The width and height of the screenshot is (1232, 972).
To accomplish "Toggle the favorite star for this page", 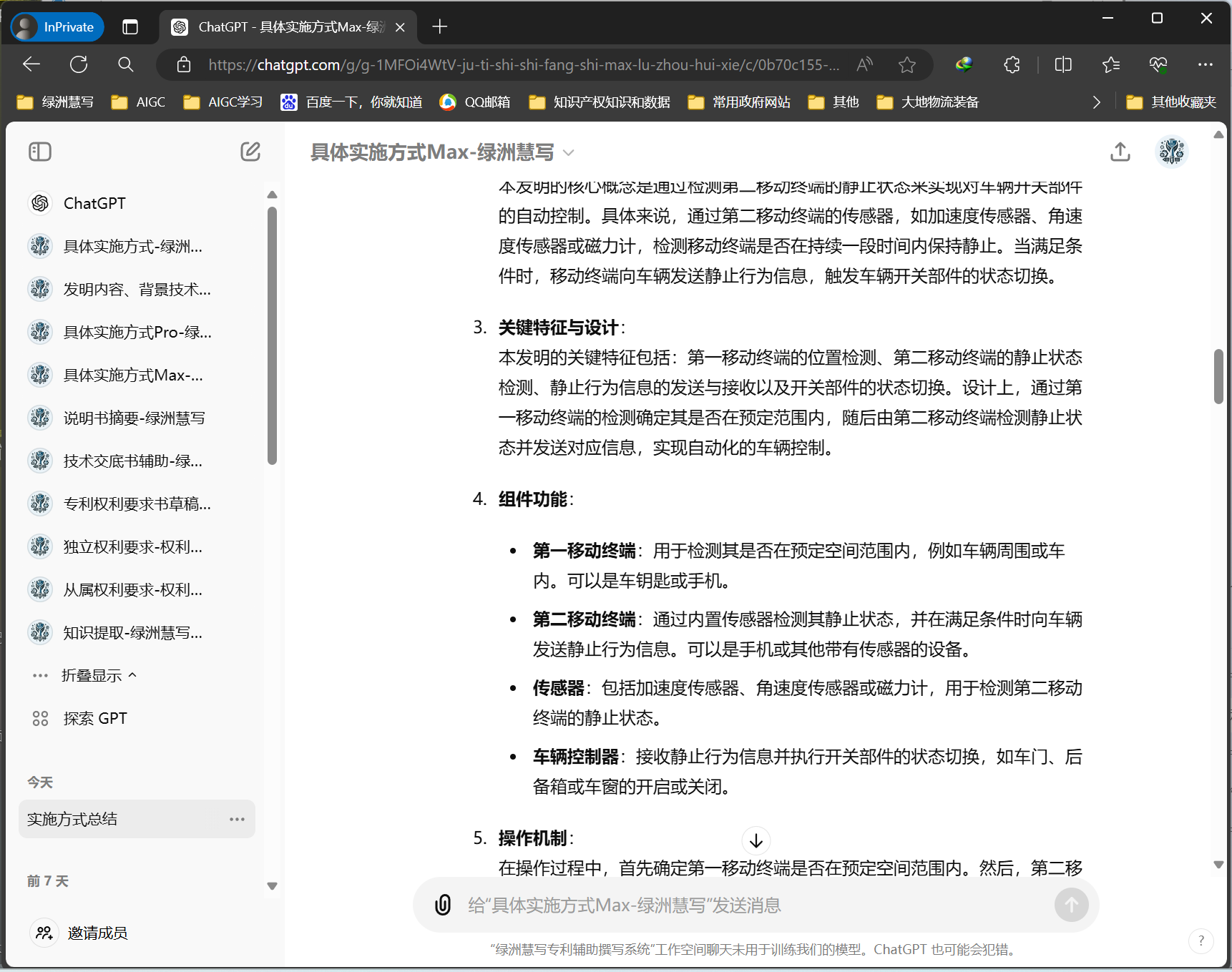I will click(907, 64).
